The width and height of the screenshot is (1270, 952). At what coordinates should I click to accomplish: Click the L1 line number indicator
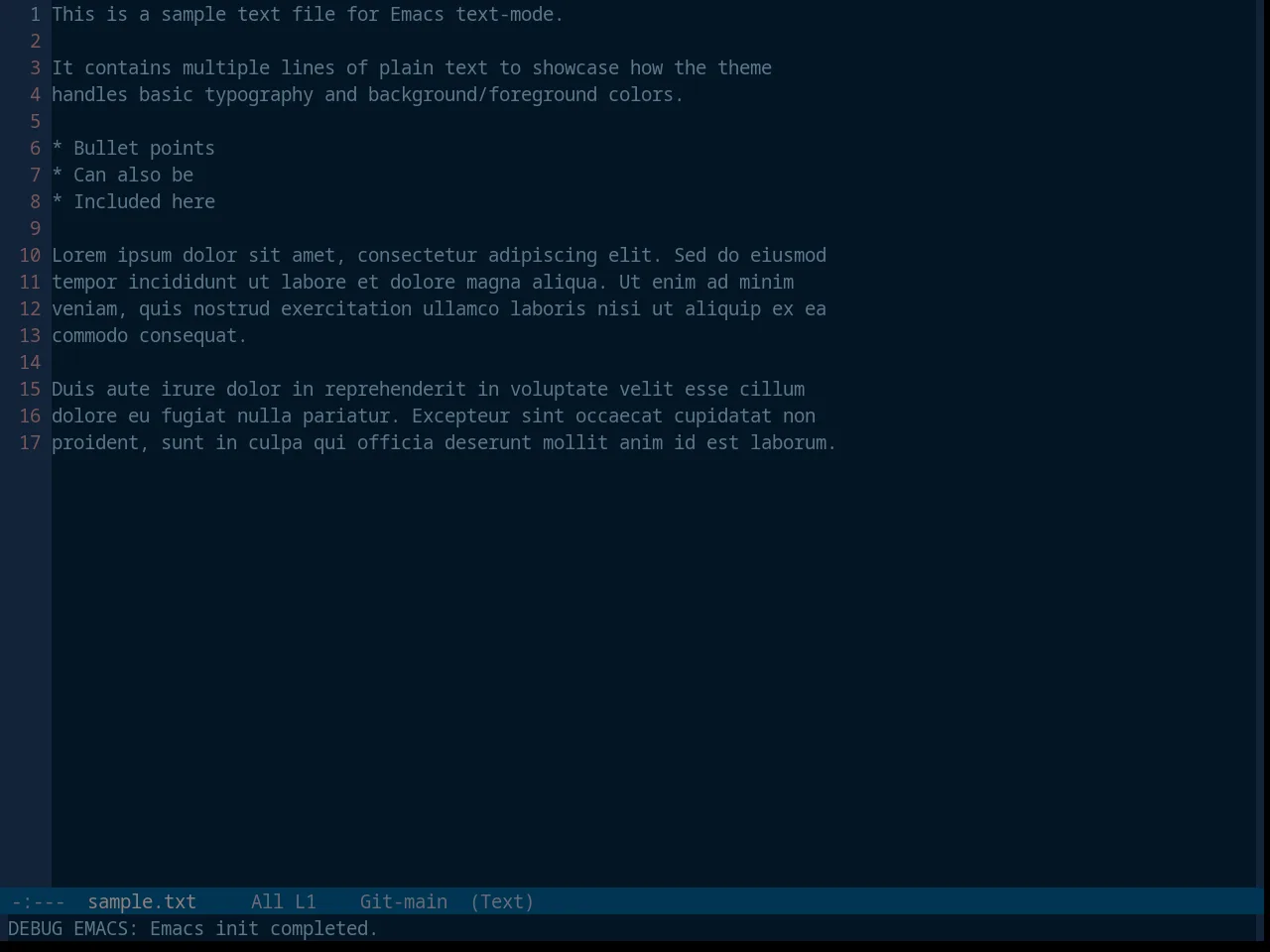point(306,901)
